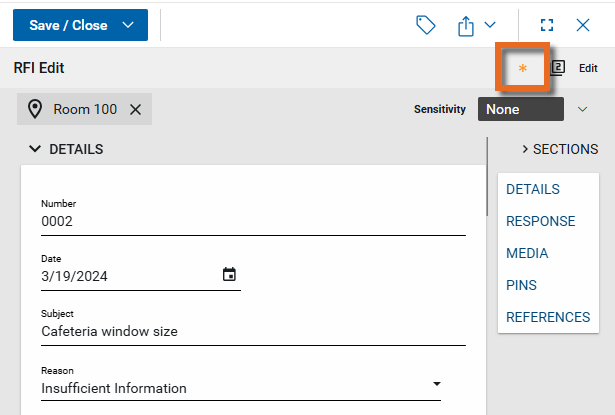Close the RFI Edit panel

583,25
